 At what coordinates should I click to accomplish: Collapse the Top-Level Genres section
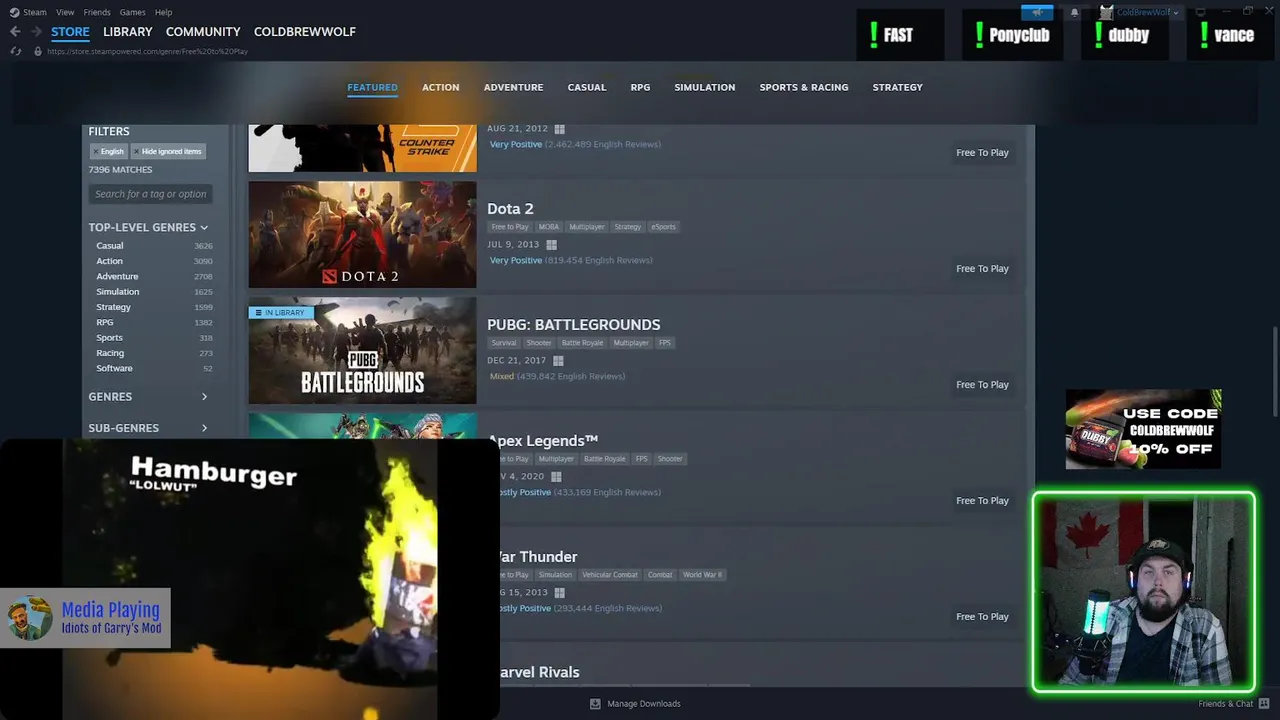tap(148, 227)
